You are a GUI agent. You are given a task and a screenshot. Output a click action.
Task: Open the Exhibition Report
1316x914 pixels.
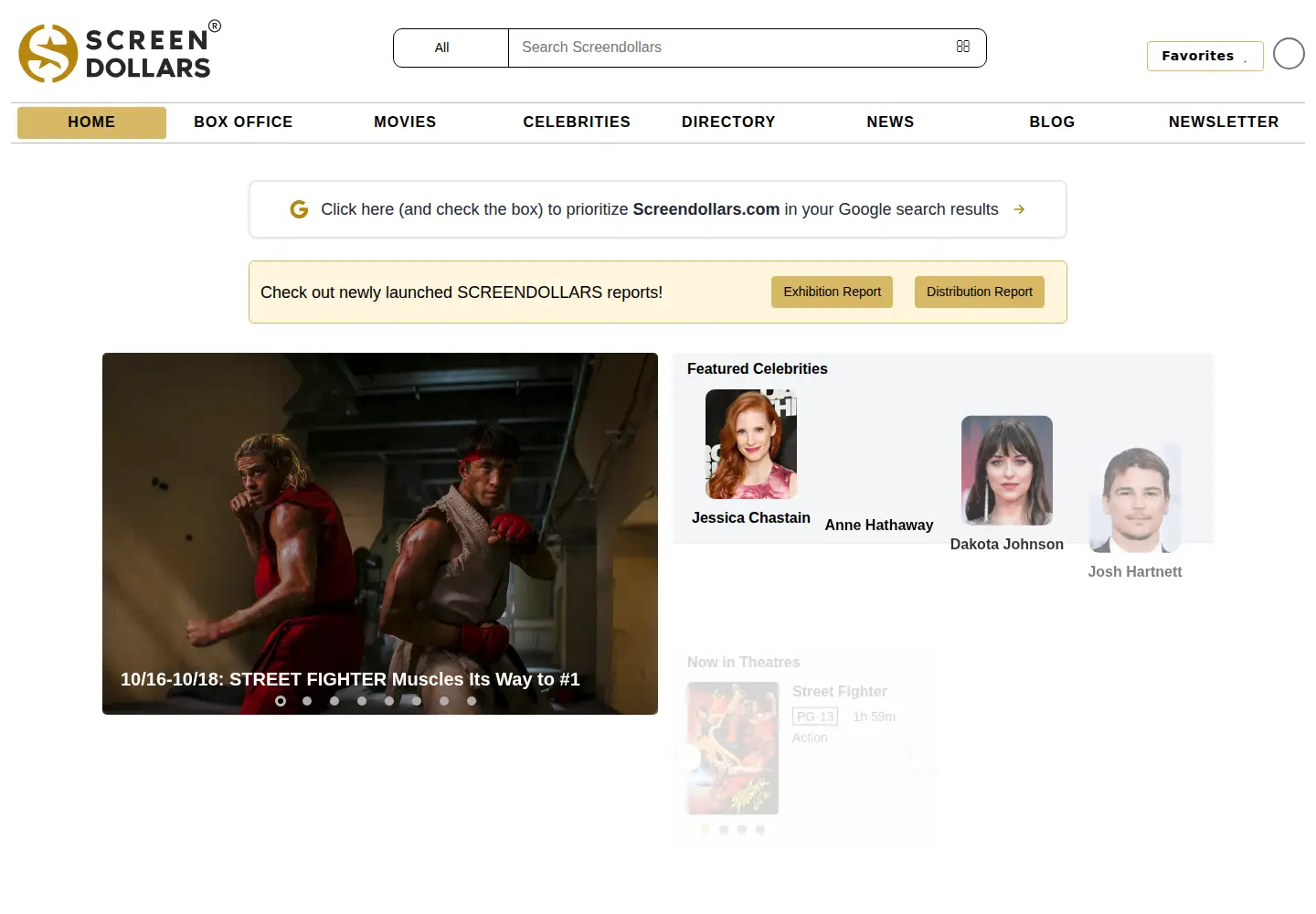[832, 292]
